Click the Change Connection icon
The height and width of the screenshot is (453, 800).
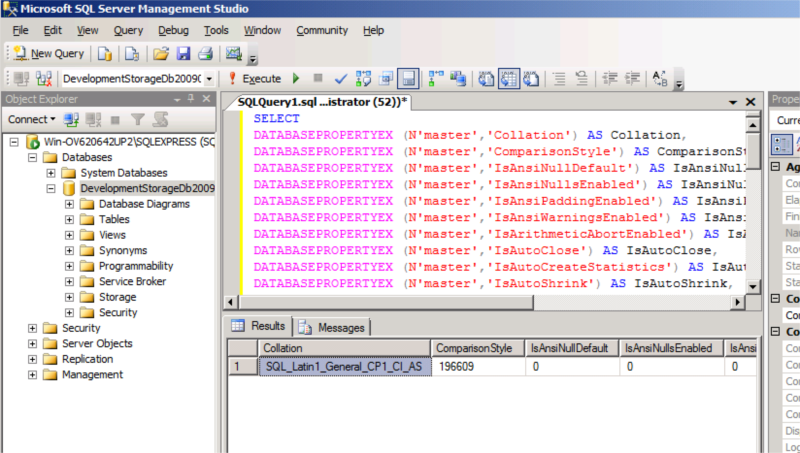tap(44, 78)
